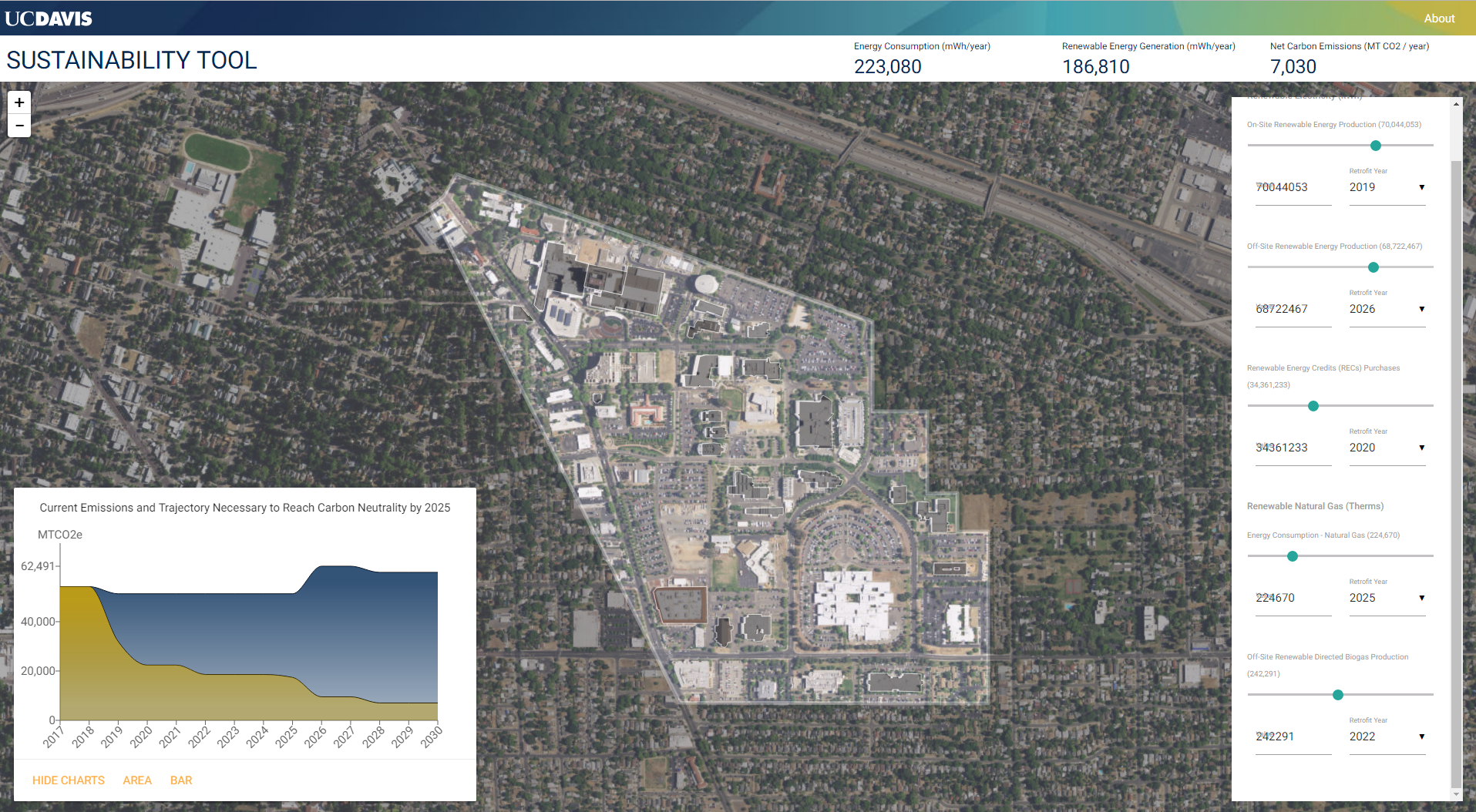Click the 2030 x-axis label on chart
The image size is (1476, 812).
tap(431, 737)
